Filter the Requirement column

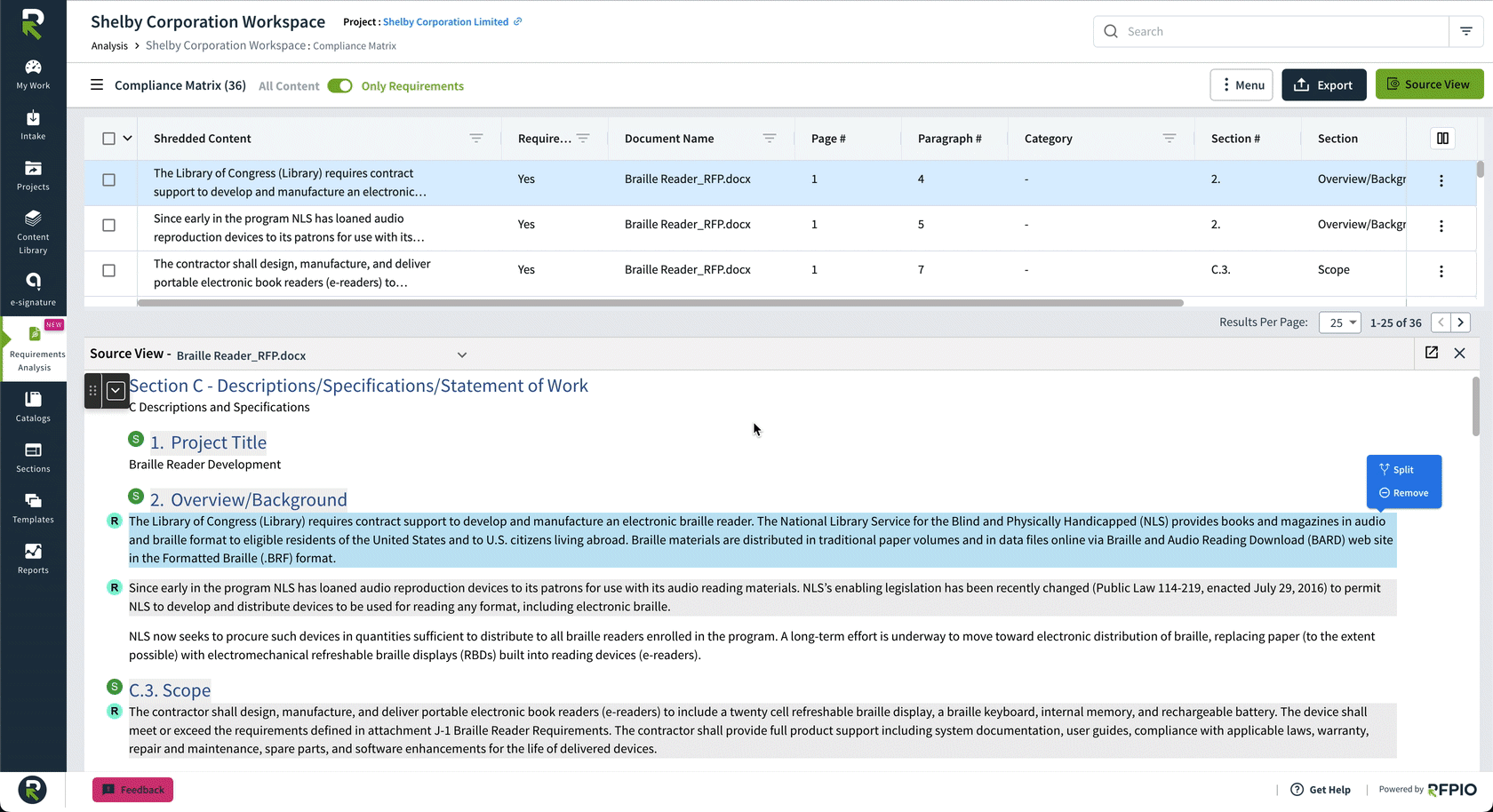[583, 139]
